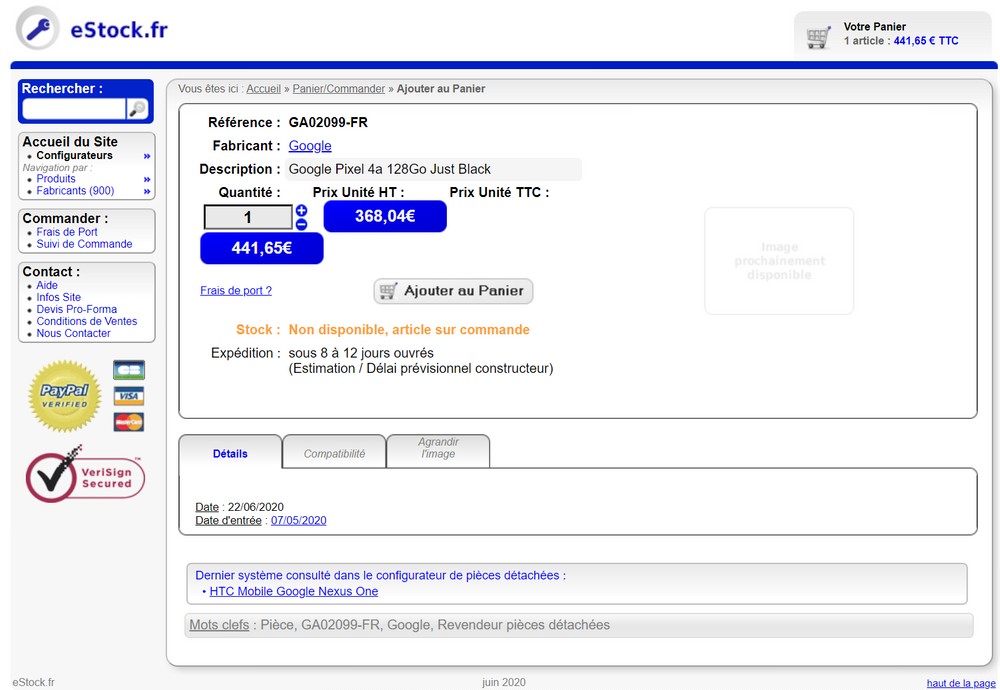Click the haut de la page link
Screen dimensions: 1000x690
960,683
